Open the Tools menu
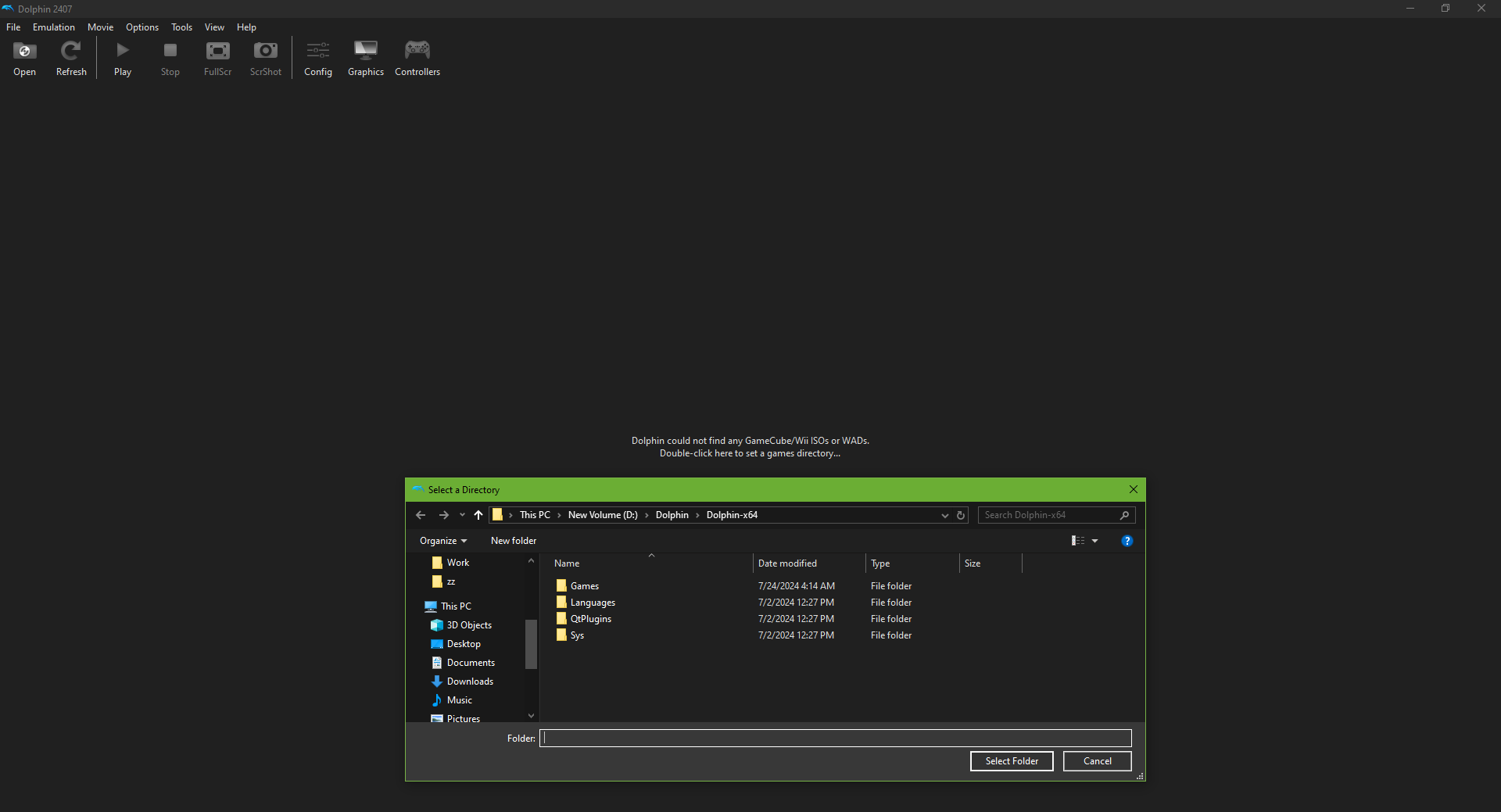Image resolution: width=1501 pixels, height=812 pixels. point(181,27)
